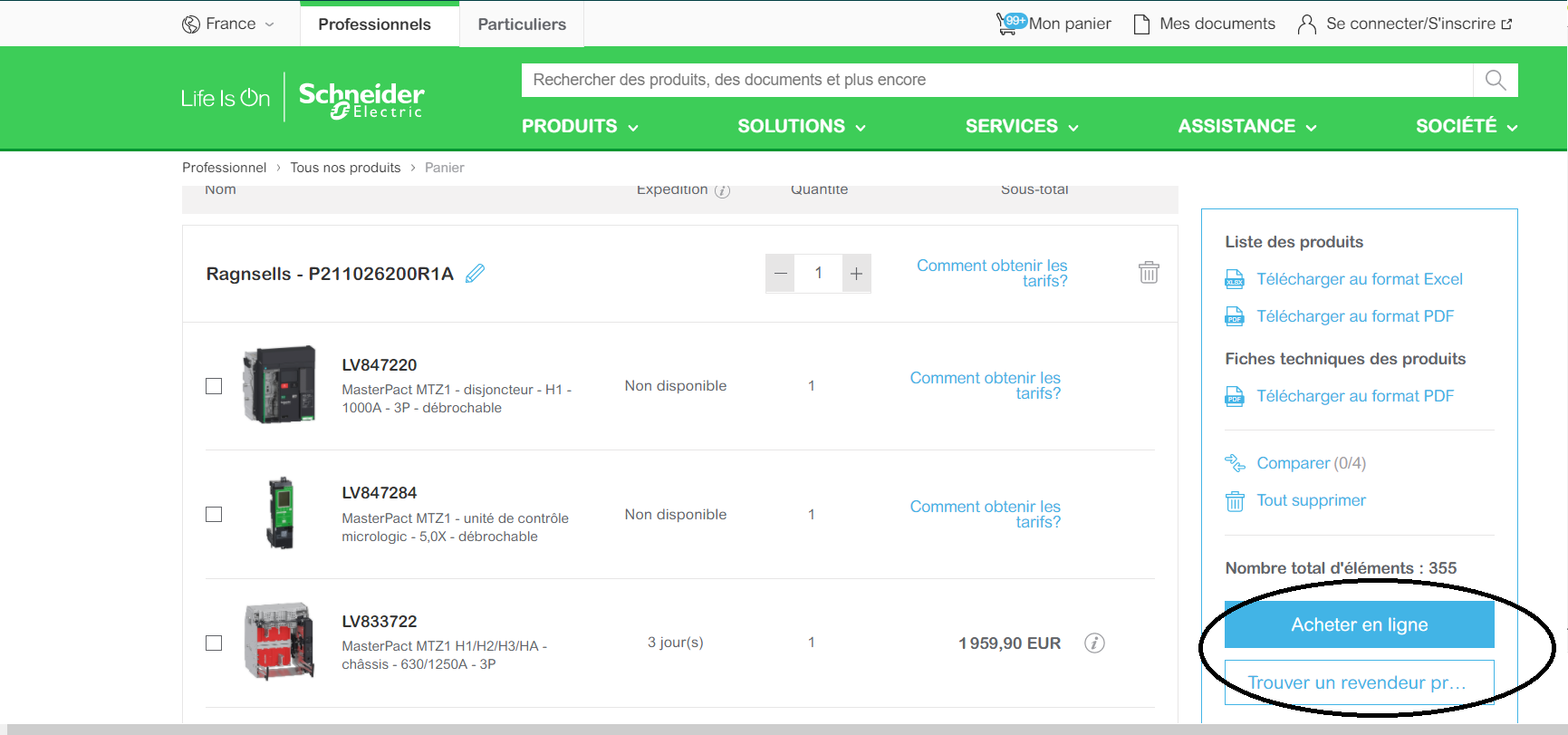The image size is (1568, 735).
Task: Click the Acheter en ligne button
Action: point(1359,624)
